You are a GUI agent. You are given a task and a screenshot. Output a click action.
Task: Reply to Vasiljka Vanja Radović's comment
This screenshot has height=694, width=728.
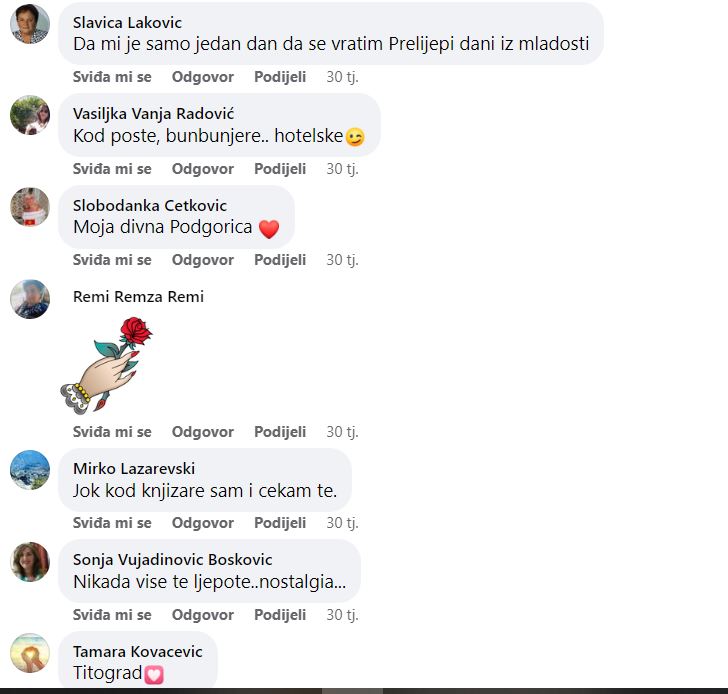coord(202,169)
